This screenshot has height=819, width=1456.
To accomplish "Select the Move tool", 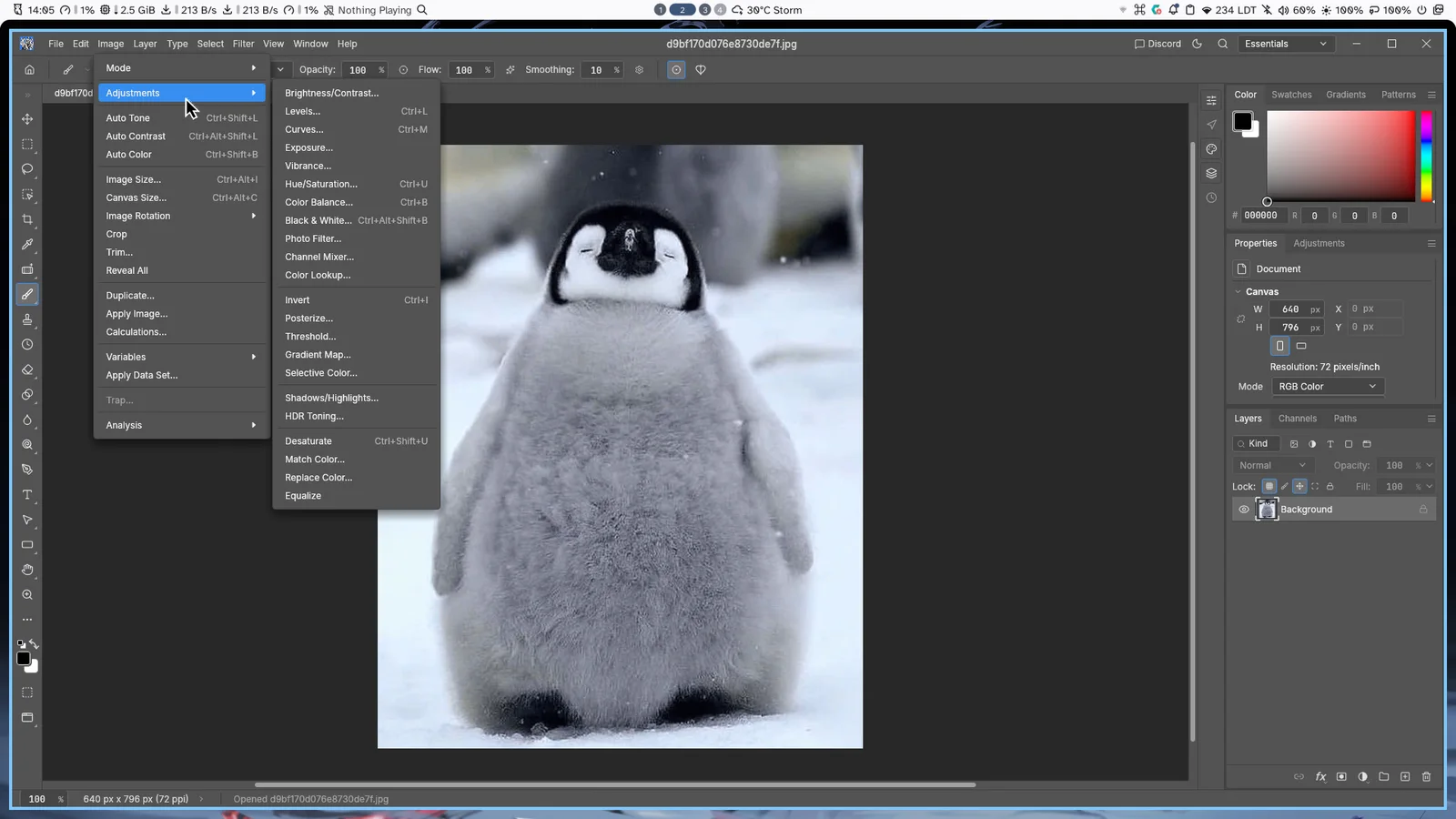I will (x=27, y=119).
